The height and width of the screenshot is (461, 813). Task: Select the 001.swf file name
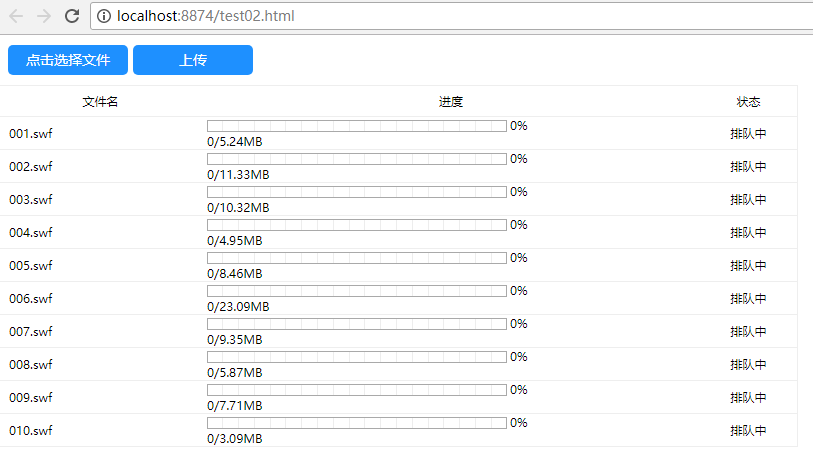tap(31, 134)
